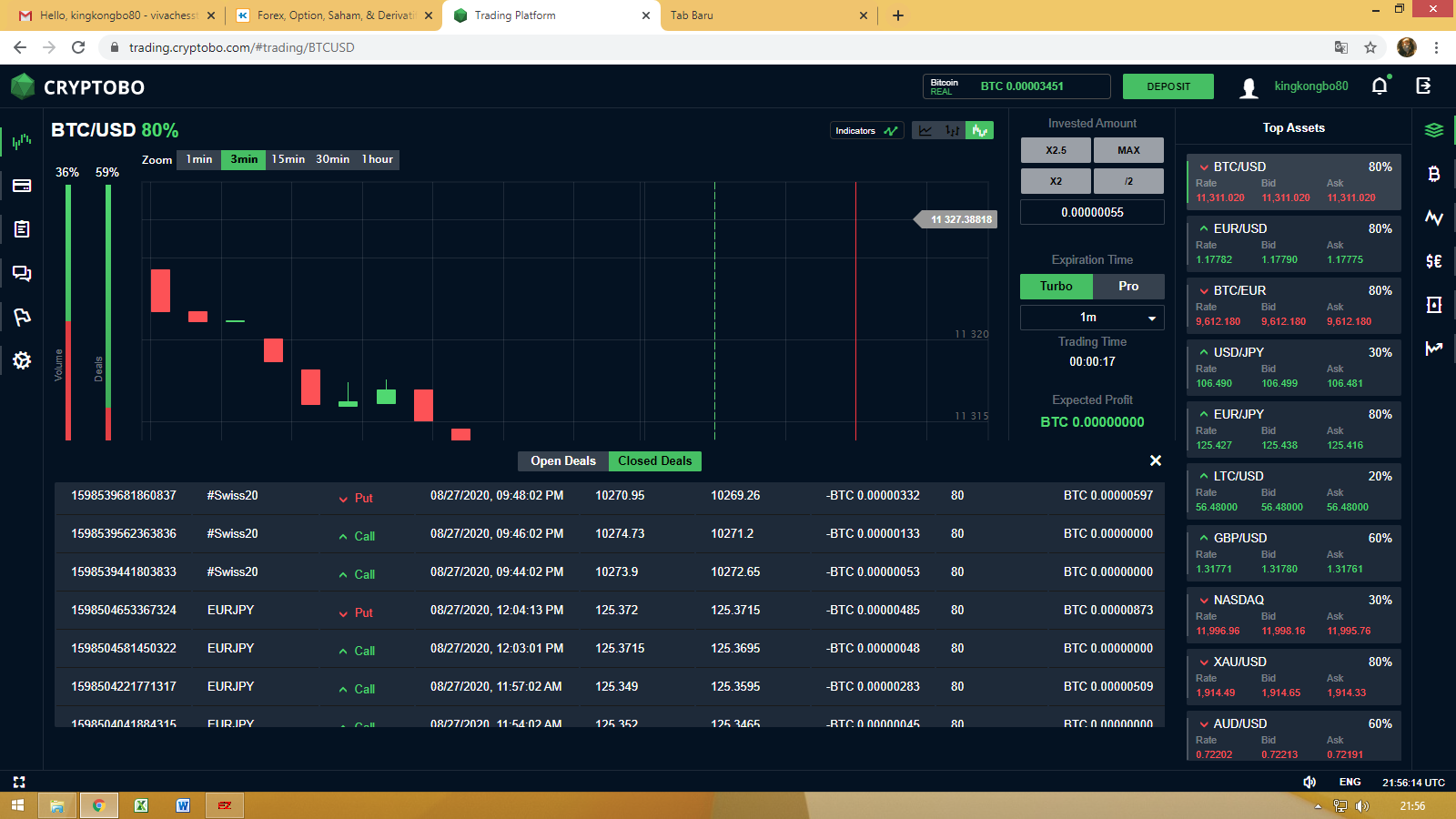The height and width of the screenshot is (819, 1456).
Task: Toggle the sound speaker icon in status bar
Action: [1309, 782]
